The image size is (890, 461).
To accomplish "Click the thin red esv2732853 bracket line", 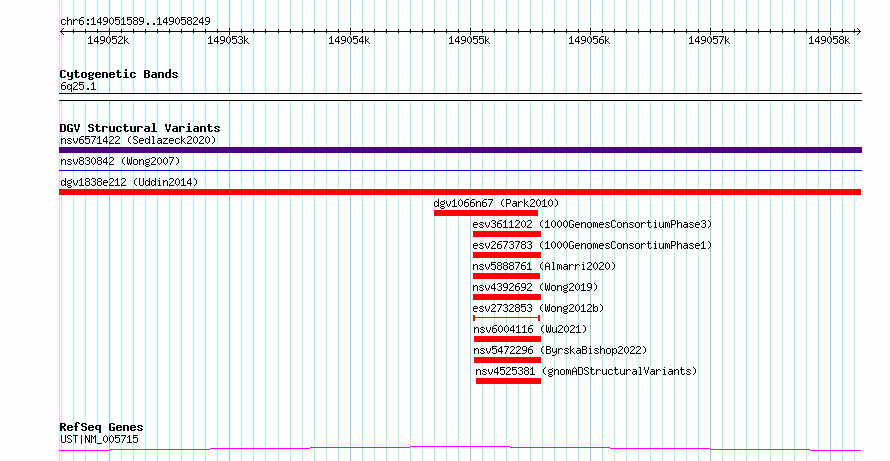I will [506, 318].
